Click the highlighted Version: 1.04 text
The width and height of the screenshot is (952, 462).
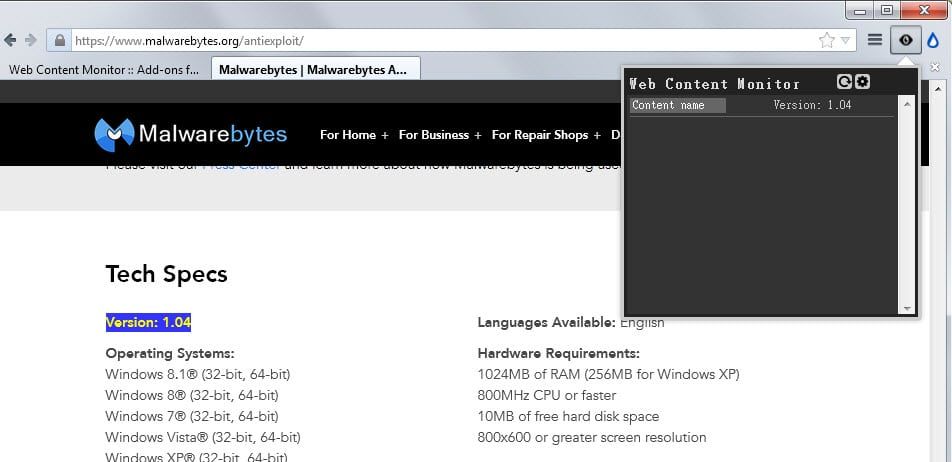click(x=148, y=322)
